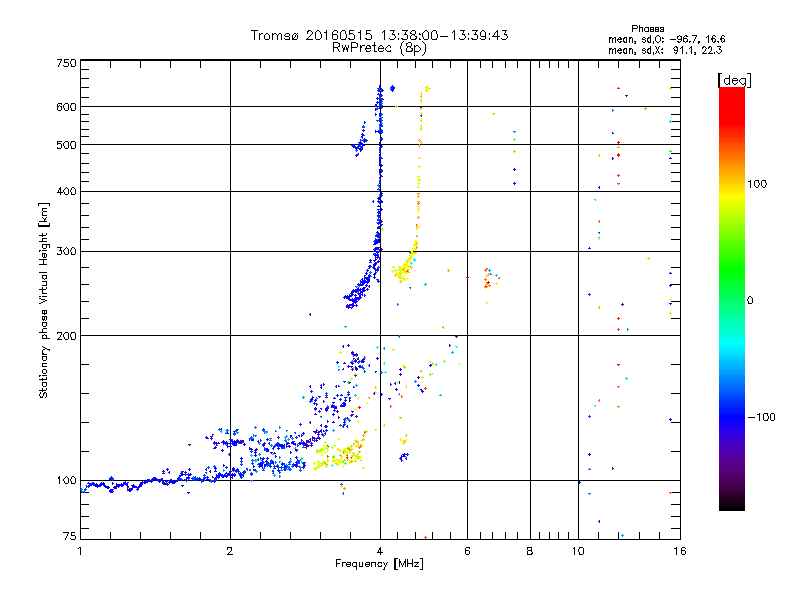Viewport: 800px width, 600px height.
Task: Click the "mean, sd,X: 91.1, 22.3" line
Action: pyautogui.click(x=665, y=50)
